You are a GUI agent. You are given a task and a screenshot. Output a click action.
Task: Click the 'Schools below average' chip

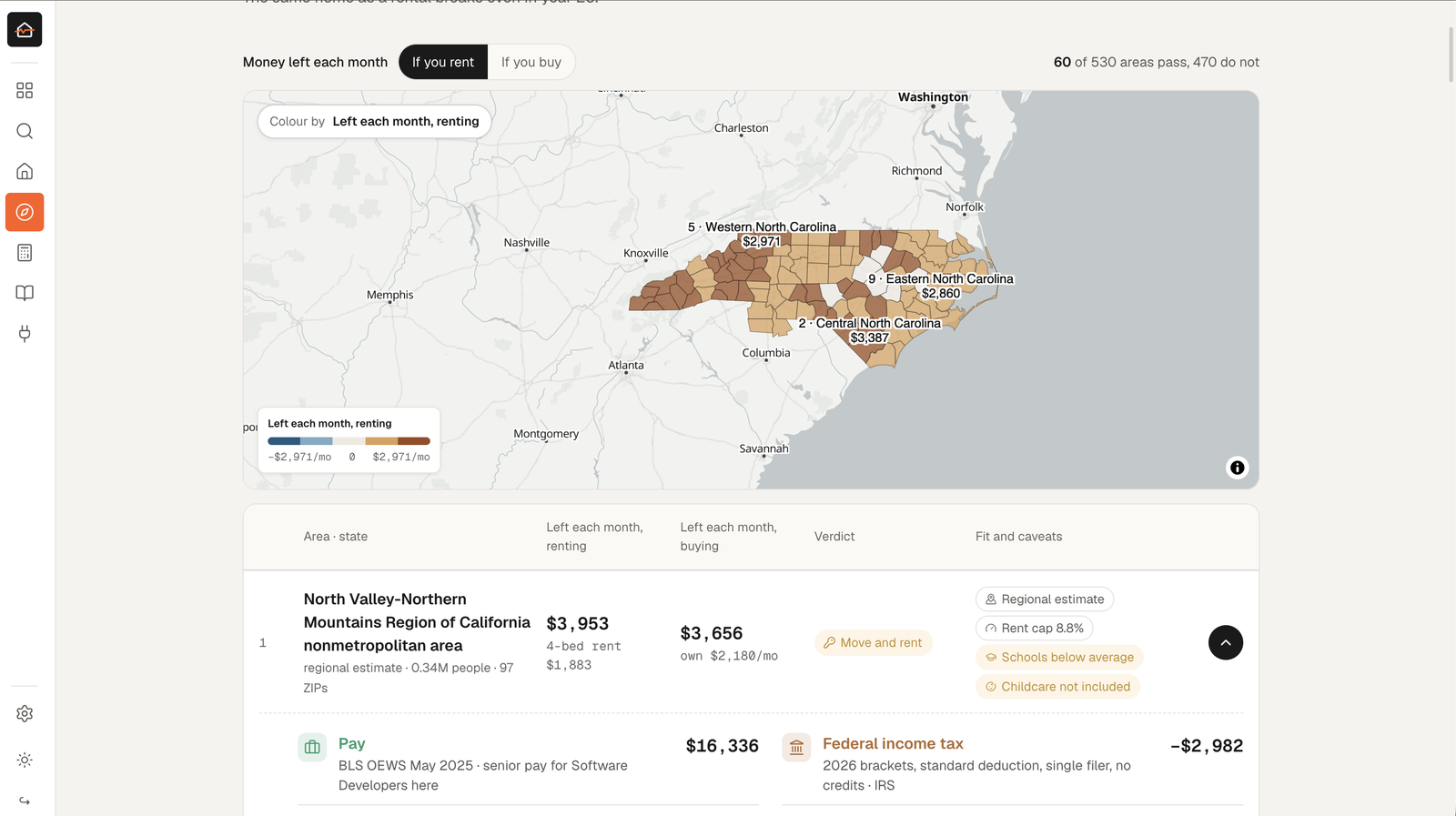coord(1059,657)
